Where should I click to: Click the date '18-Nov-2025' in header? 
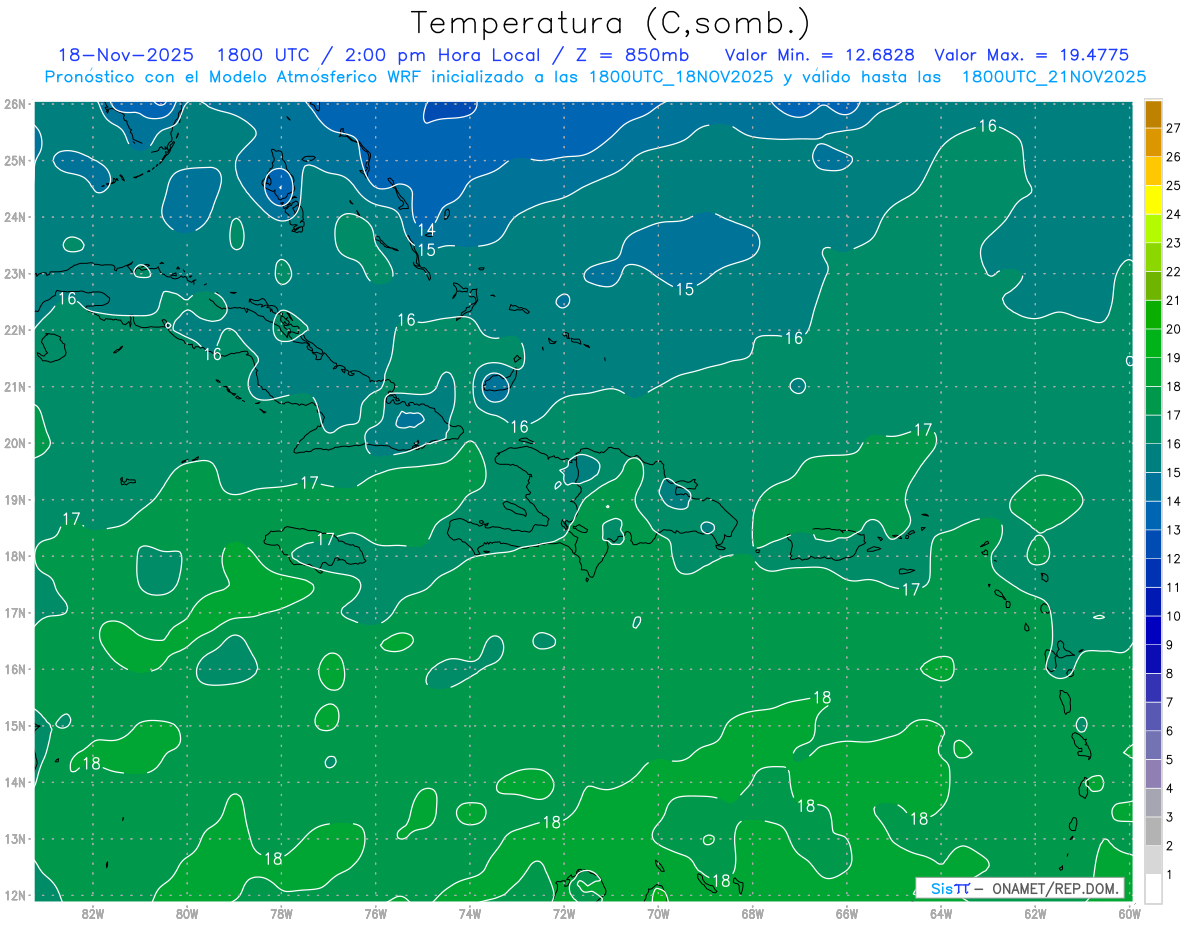[x=126, y=55]
